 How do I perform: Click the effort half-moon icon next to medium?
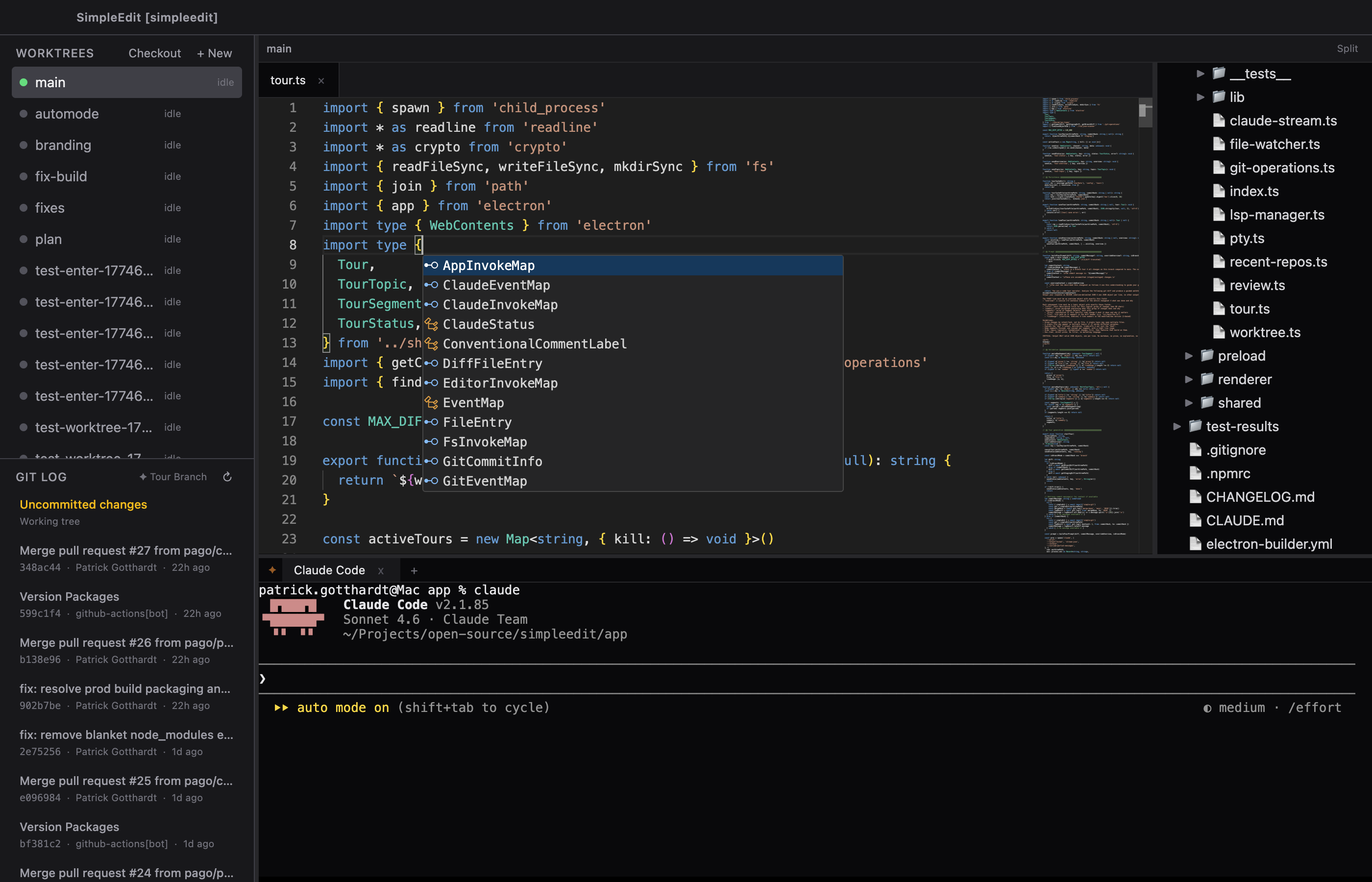coord(1208,708)
